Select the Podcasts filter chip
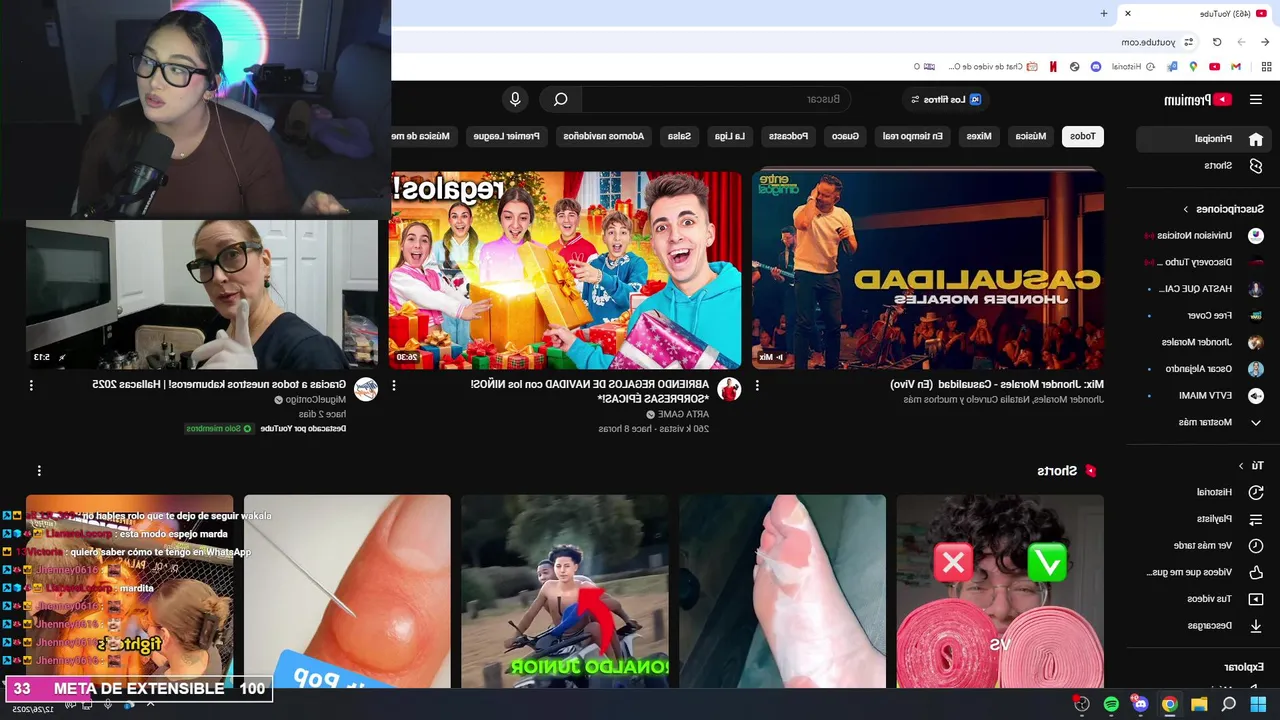 (x=788, y=136)
